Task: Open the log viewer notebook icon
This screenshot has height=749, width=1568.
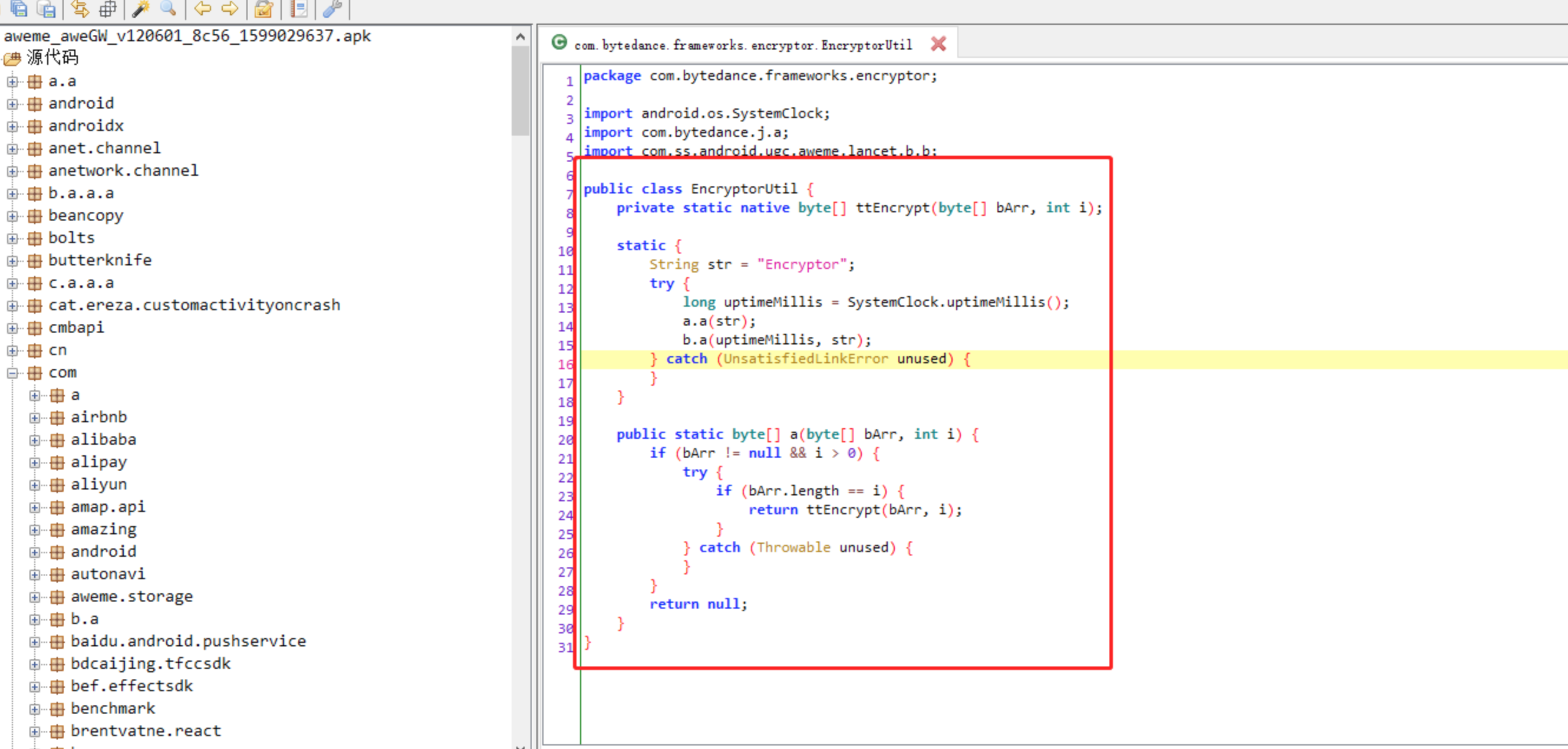Action: (x=298, y=8)
